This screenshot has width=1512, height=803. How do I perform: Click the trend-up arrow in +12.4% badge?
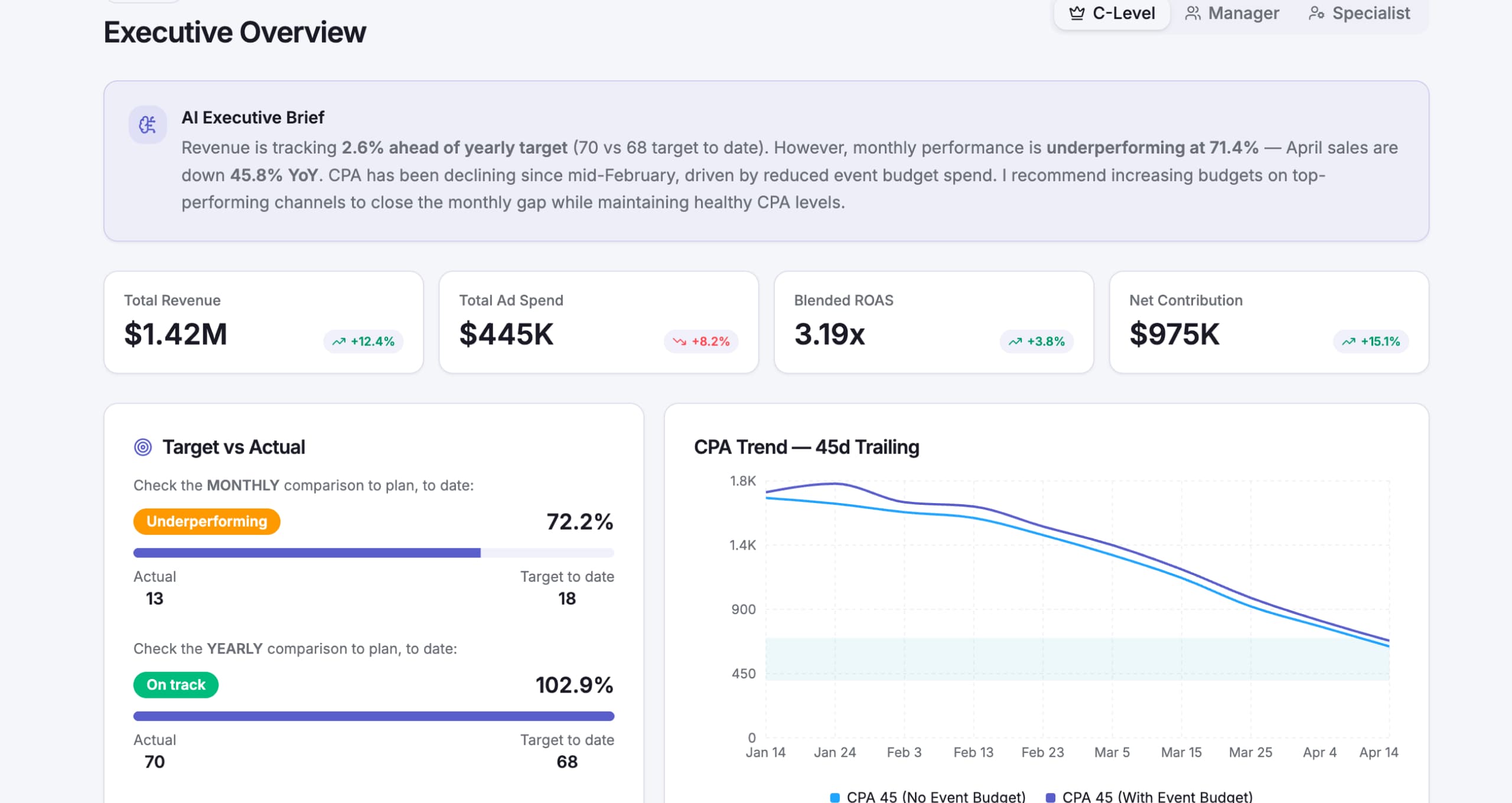pyautogui.click(x=338, y=342)
